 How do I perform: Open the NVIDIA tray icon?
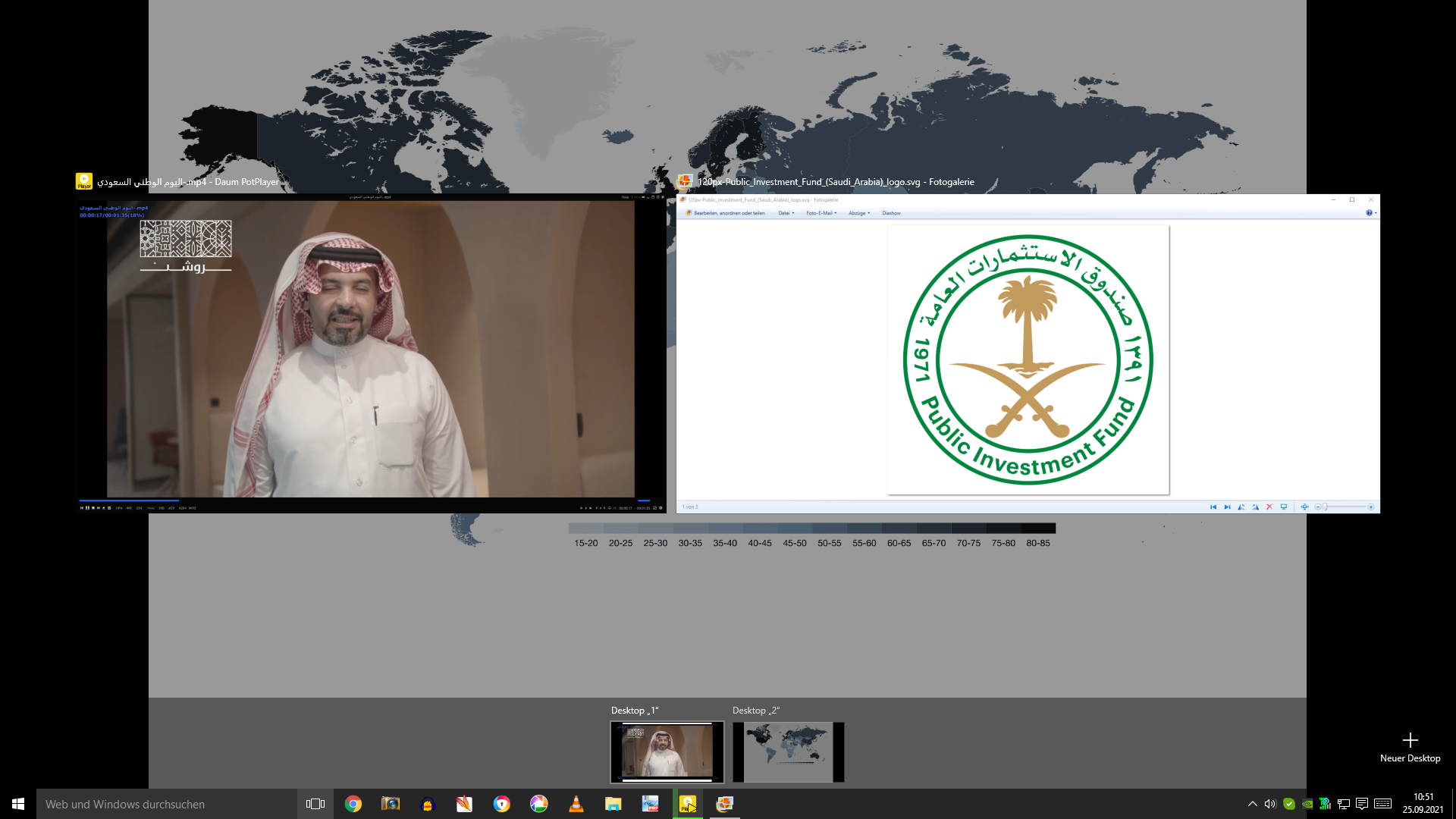coord(1307,804)
